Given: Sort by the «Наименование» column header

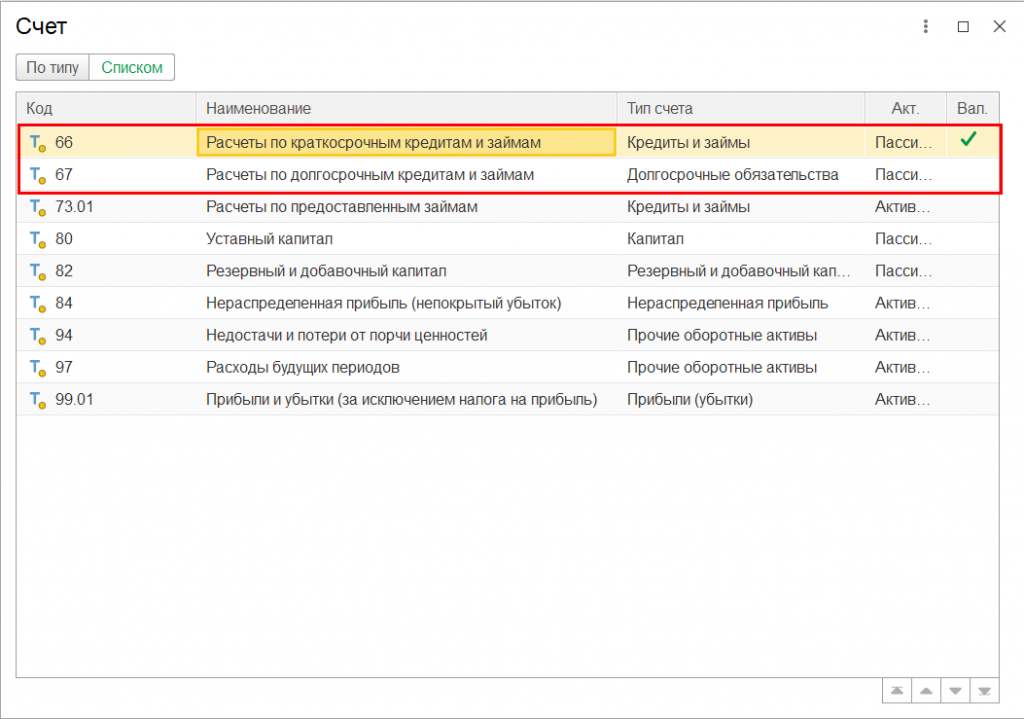Looking at the screenshot, I should click(x=405, y=108).
